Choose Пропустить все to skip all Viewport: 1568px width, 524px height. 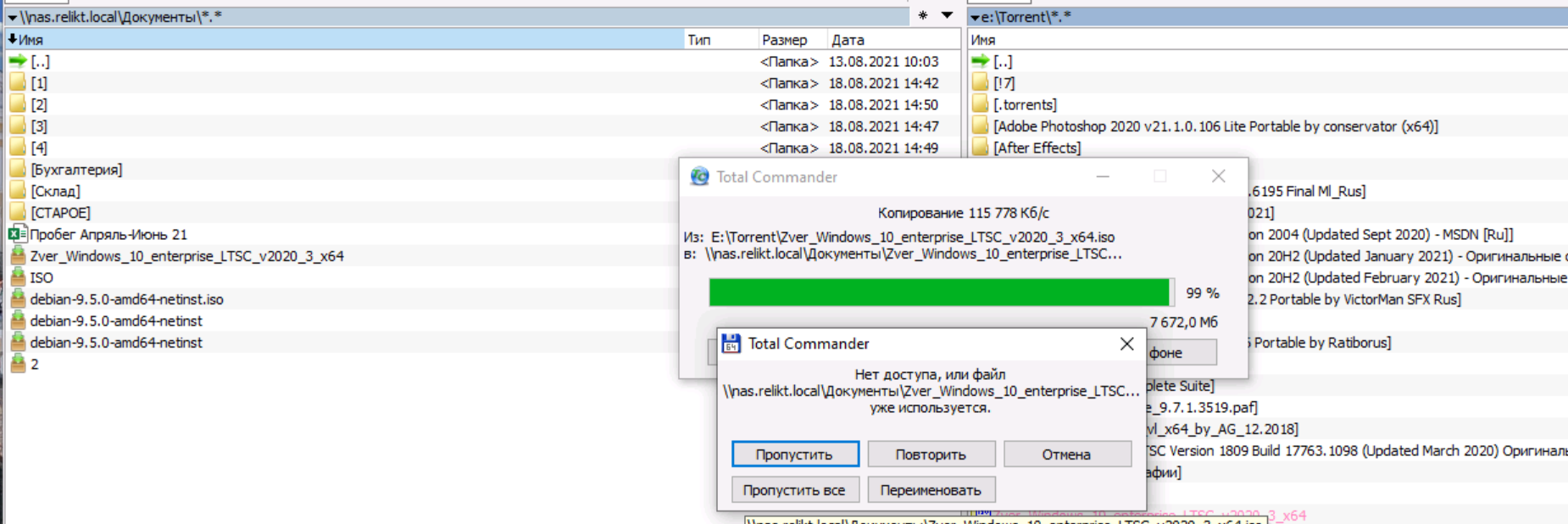click(795, 490)
